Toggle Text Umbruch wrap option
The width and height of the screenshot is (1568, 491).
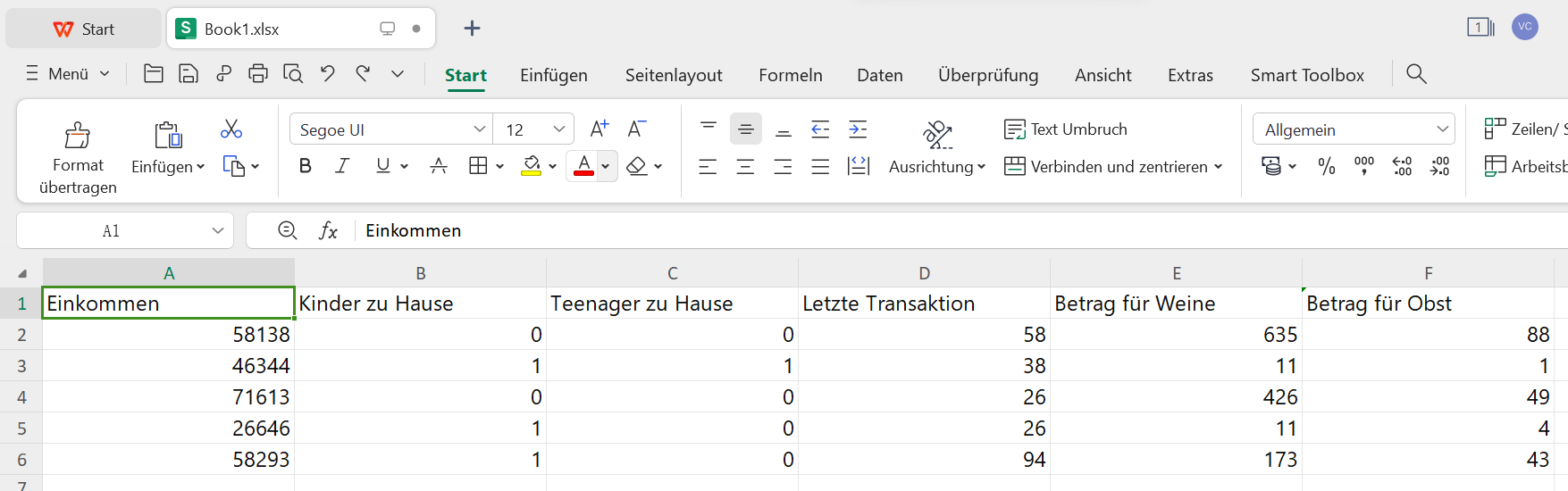coord(1066,129)
